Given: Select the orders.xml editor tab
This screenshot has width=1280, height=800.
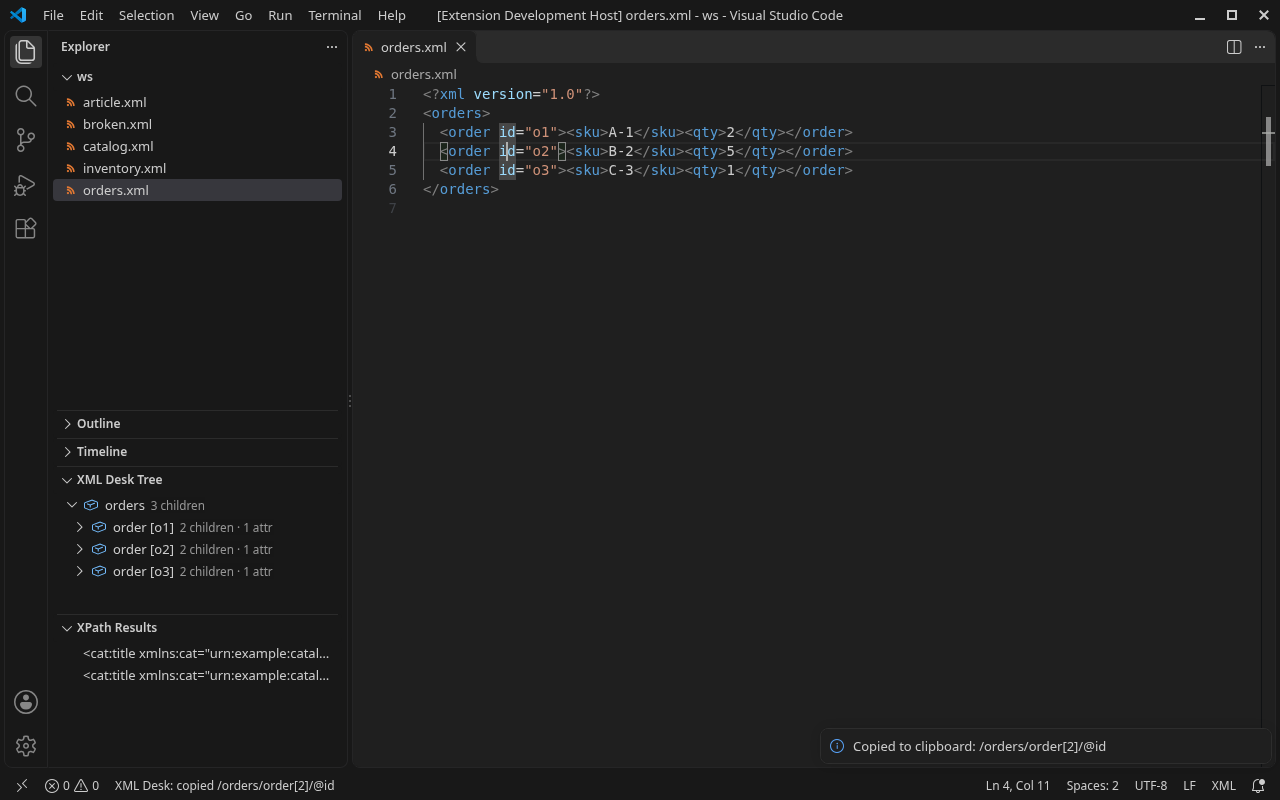Looking at the screenshot, I should [x=414, y=47].
